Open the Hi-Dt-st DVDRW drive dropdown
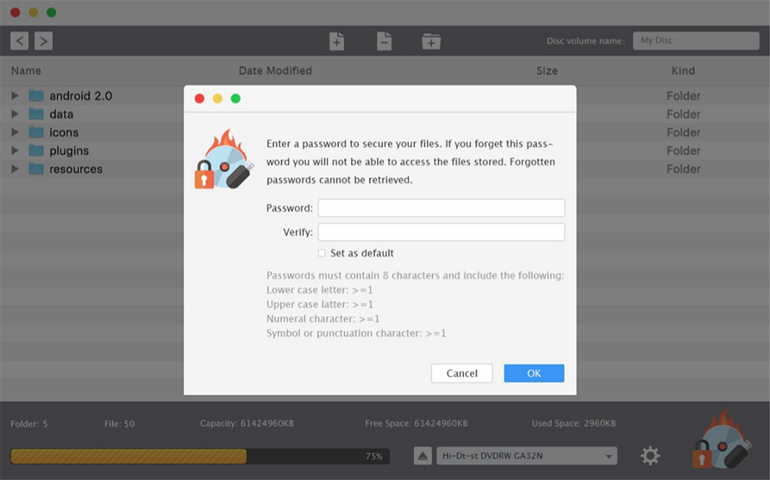This screenshot has height=480, width=770. 526,456
